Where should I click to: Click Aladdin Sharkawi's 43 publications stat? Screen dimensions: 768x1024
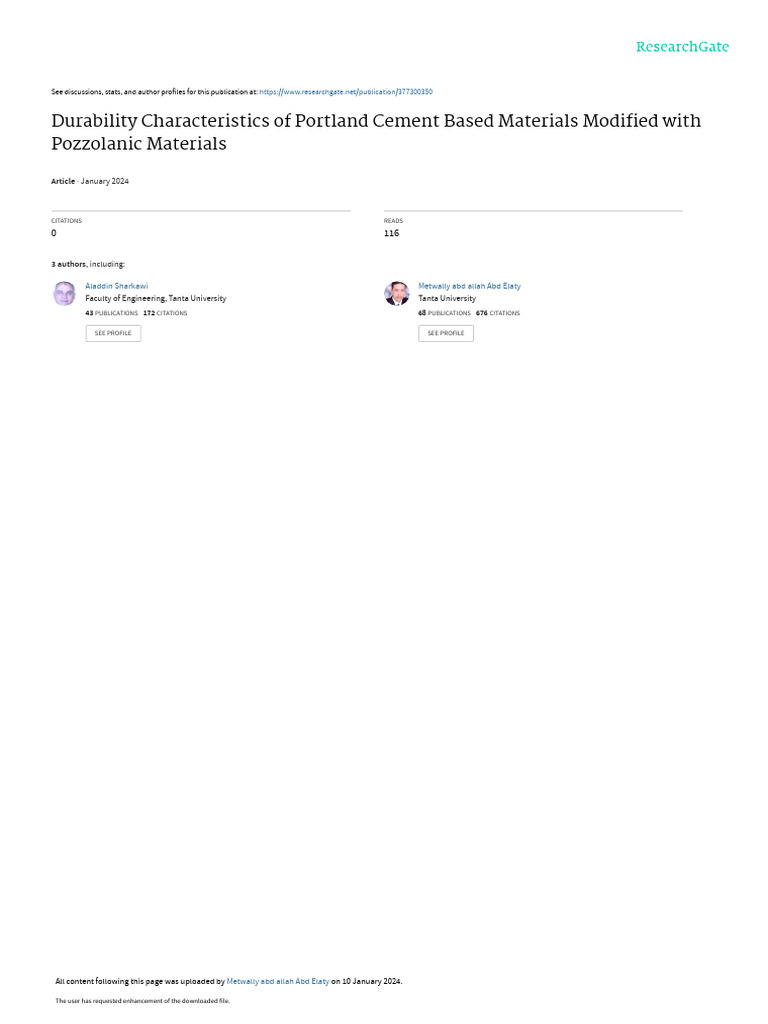coord(112,313)
